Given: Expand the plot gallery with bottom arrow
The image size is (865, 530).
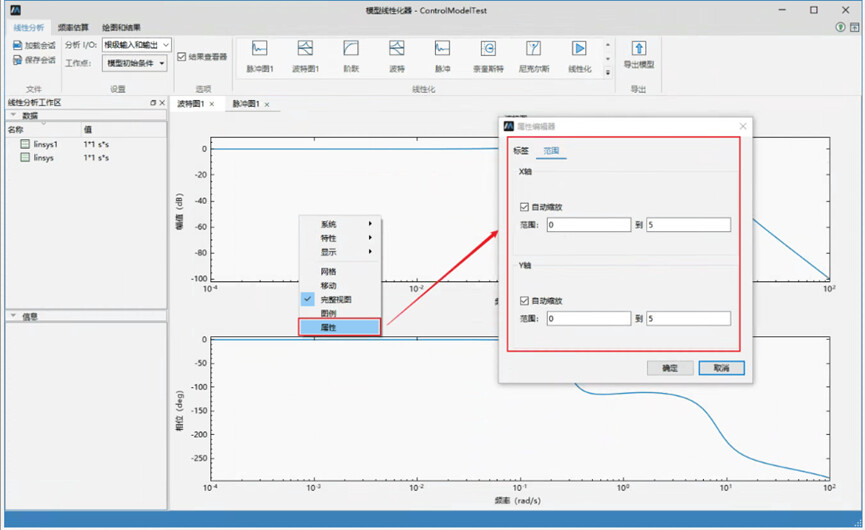Looking at the screenshot, I should coord(608,72).
